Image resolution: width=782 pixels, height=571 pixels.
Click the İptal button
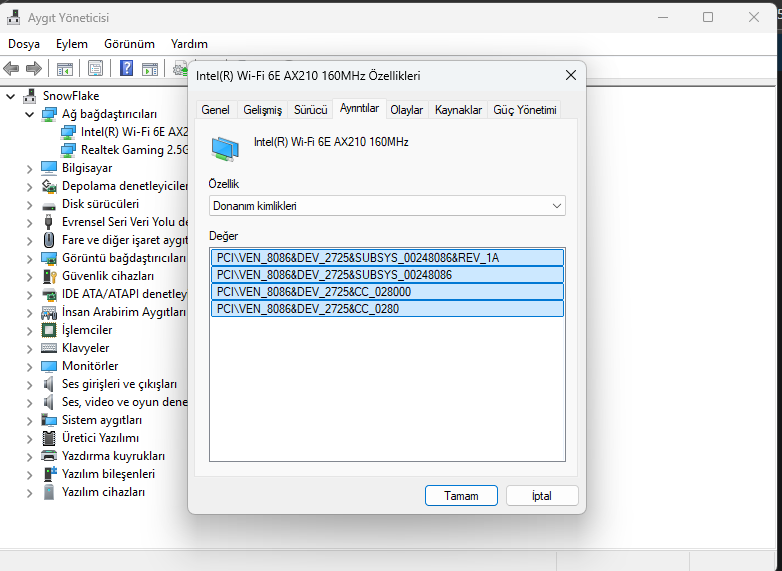(x=542, y=496)
